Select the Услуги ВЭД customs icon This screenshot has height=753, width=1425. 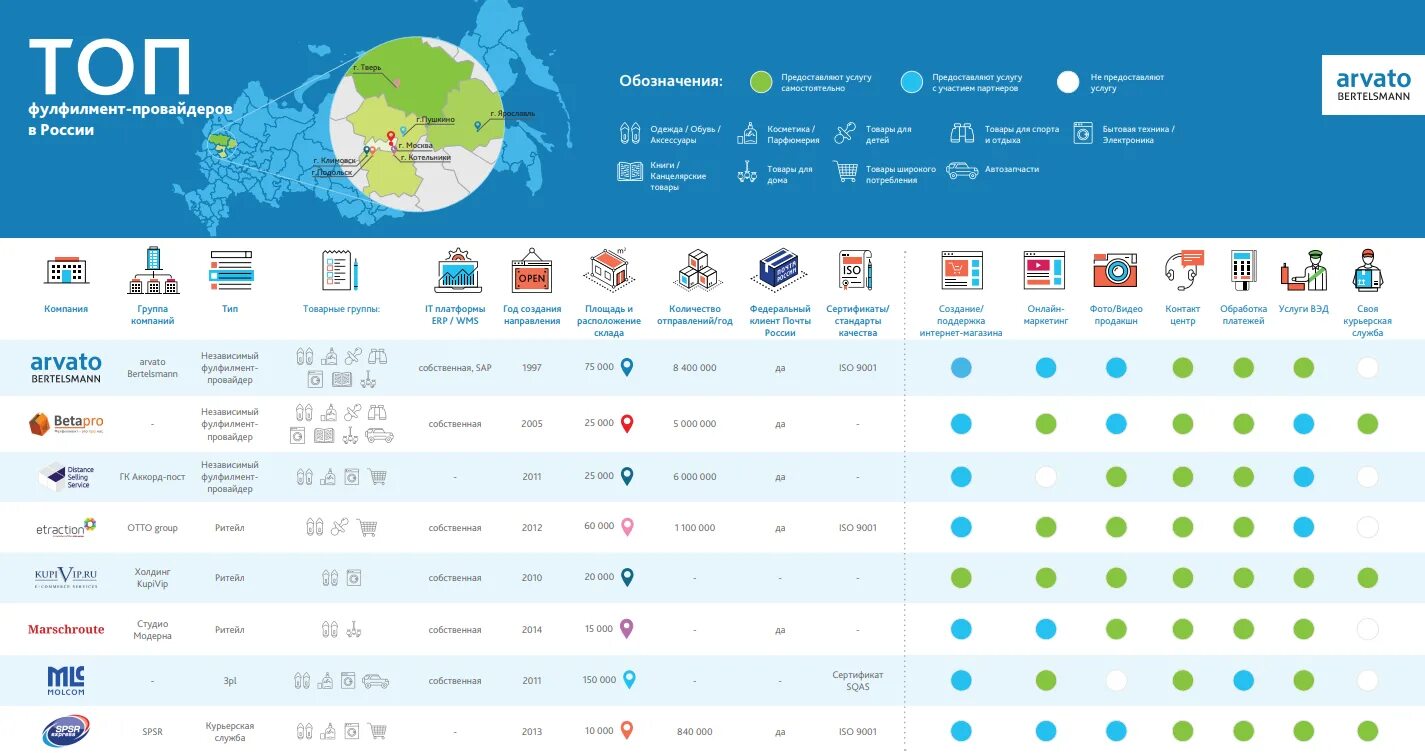coord(1304,270)
